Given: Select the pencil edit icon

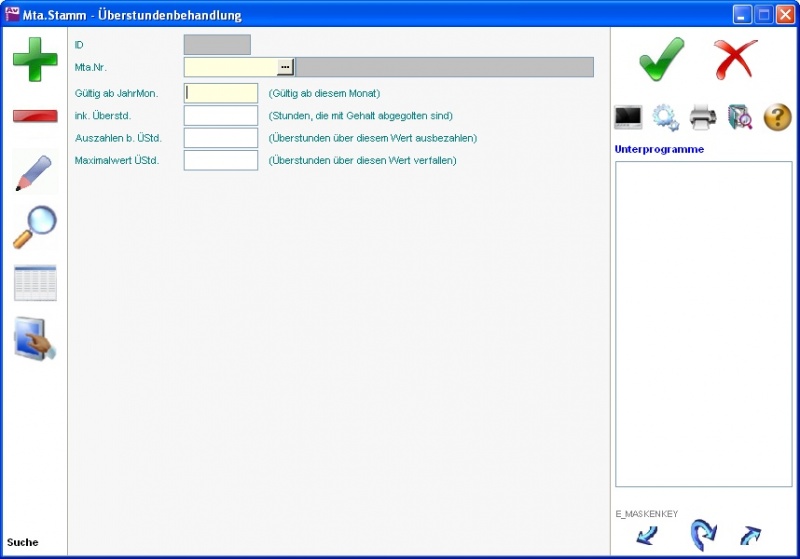Looking at the screenshot, I should coord(35,172).
